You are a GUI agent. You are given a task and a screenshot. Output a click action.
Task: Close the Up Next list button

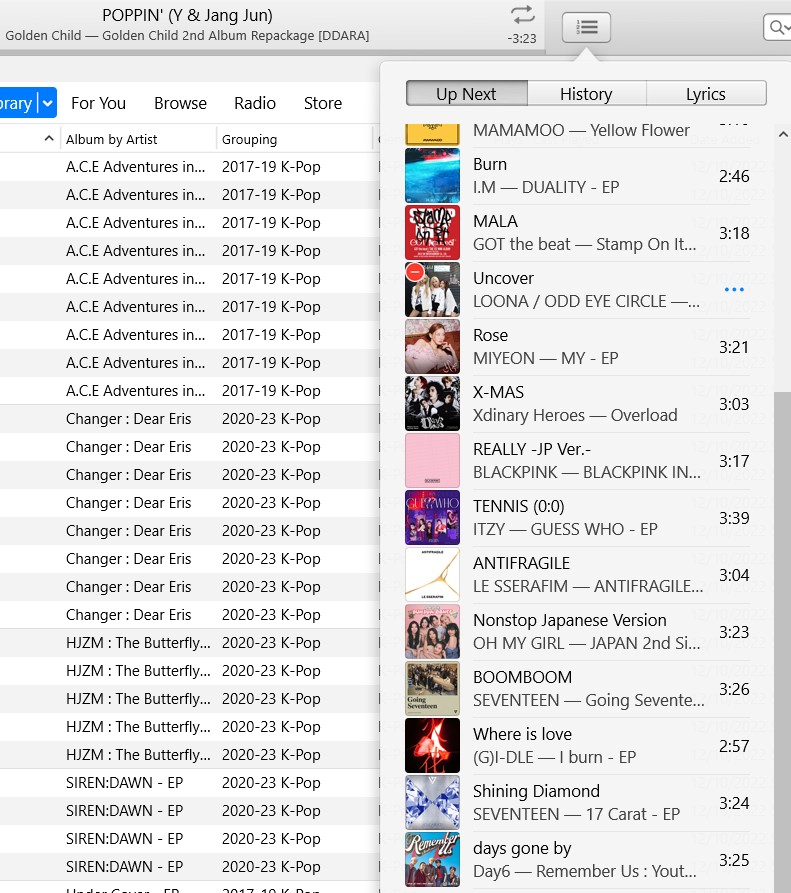(x=586, y=27)
